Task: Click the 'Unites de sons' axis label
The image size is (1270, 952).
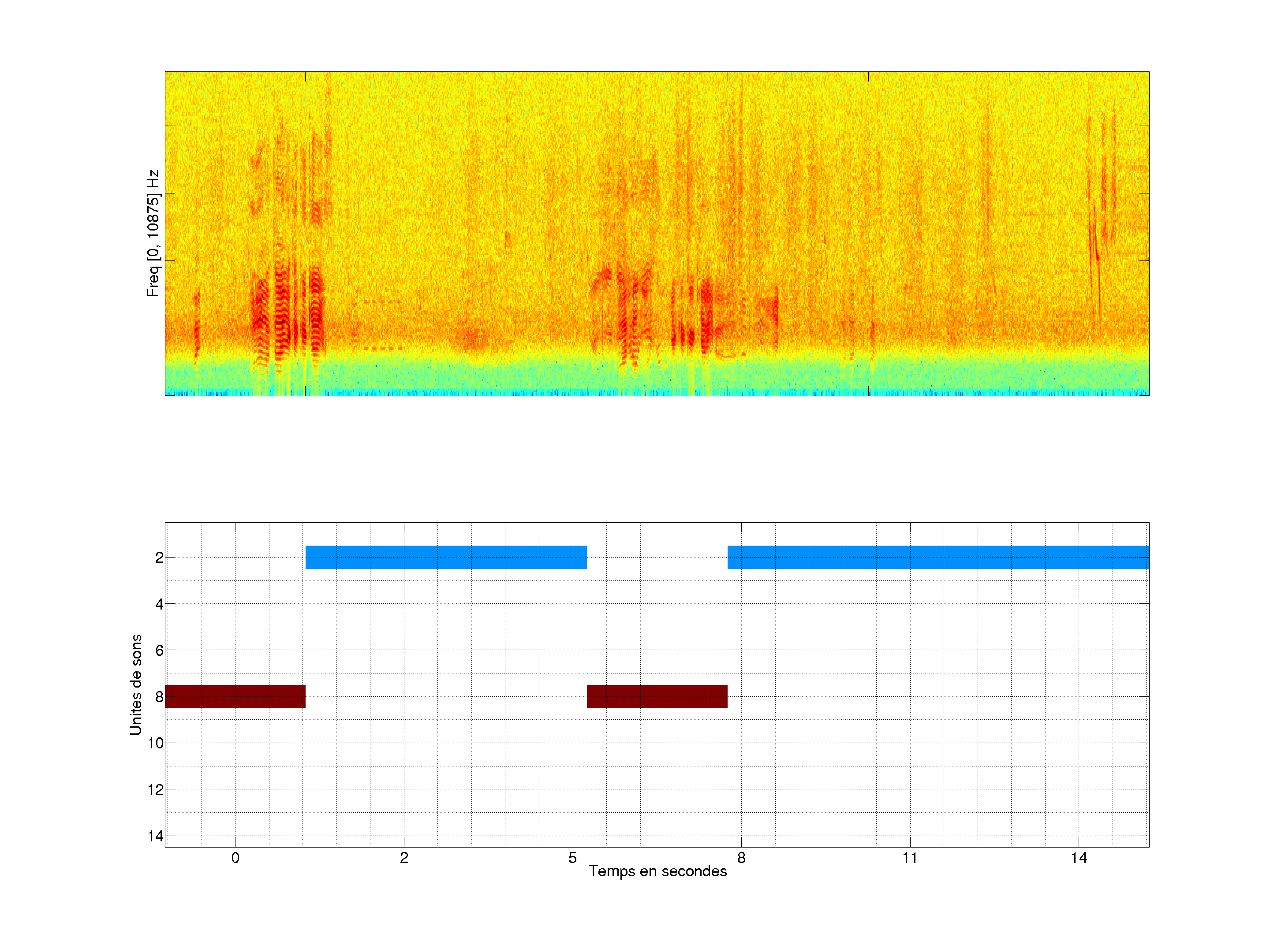Action: [x=135, y=684]
